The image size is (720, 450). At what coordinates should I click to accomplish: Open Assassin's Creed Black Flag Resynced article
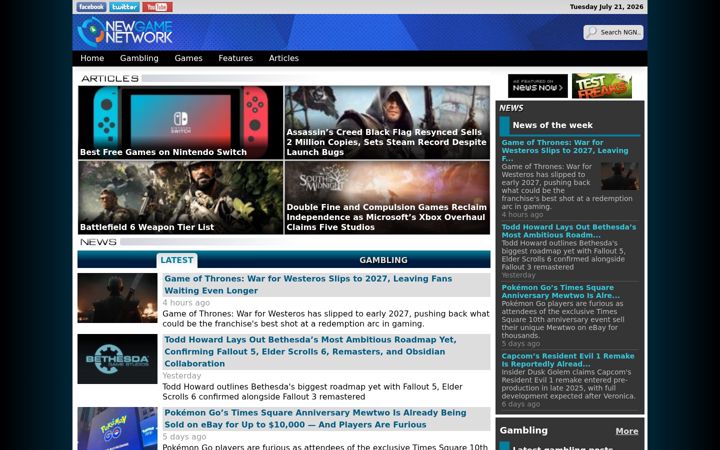387,123
